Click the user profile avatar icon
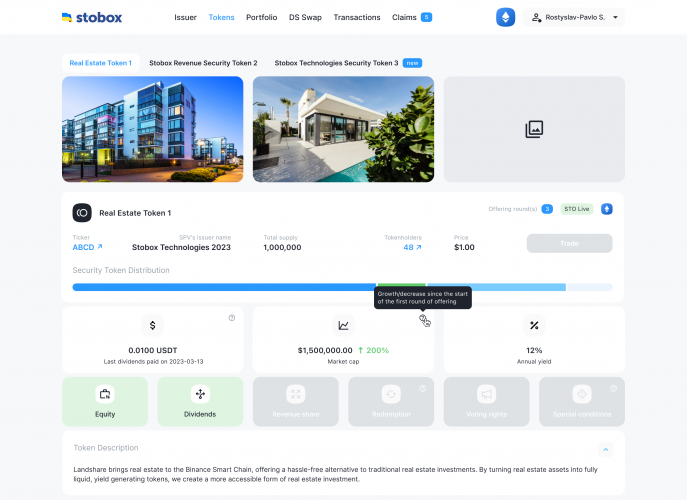 click(x=536, y=18)
